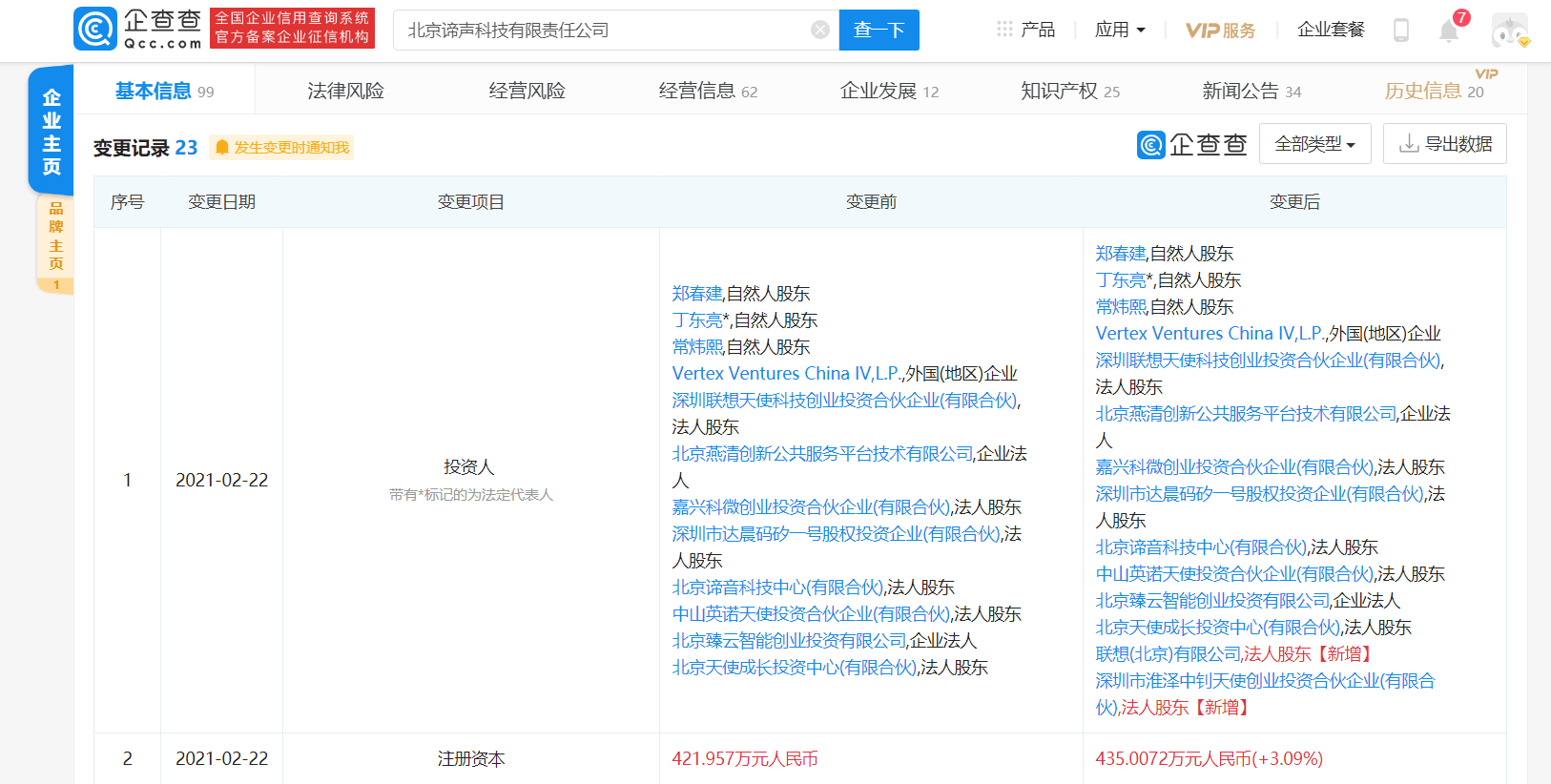Image resolution: width=1551 pixels, height=784 pixels.
Task: Open 北京燕清创新公共服务平台 link in 变更前 column
Action: pyautogui.click(x=822, y=454)
